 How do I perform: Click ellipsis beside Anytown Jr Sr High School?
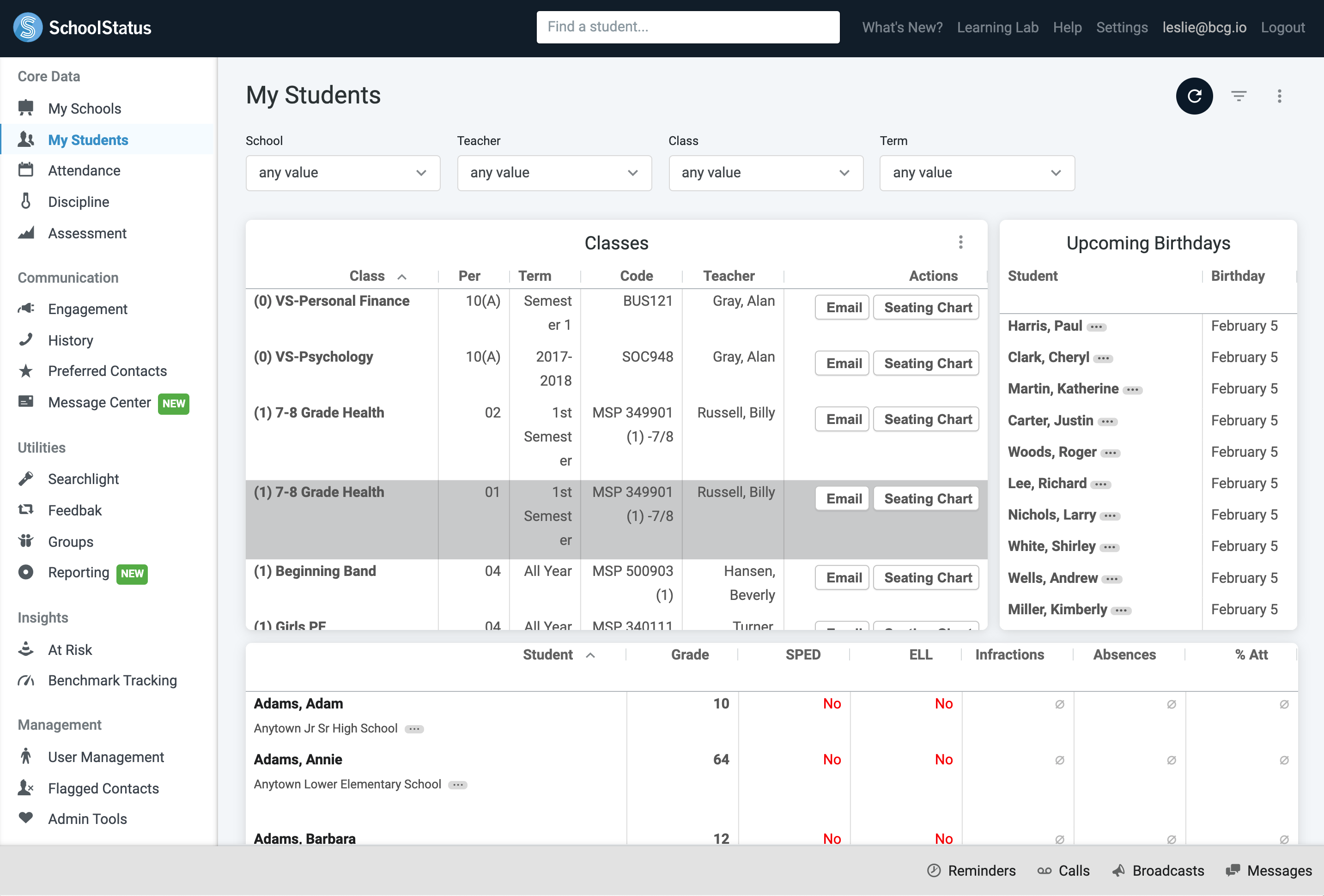414,729
